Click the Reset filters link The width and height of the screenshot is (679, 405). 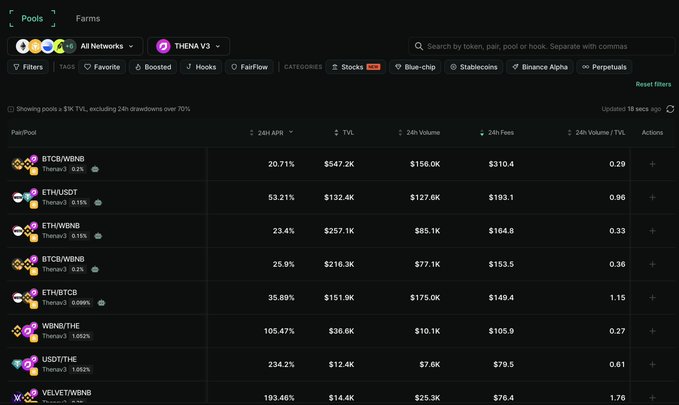(x=653, y=84)
